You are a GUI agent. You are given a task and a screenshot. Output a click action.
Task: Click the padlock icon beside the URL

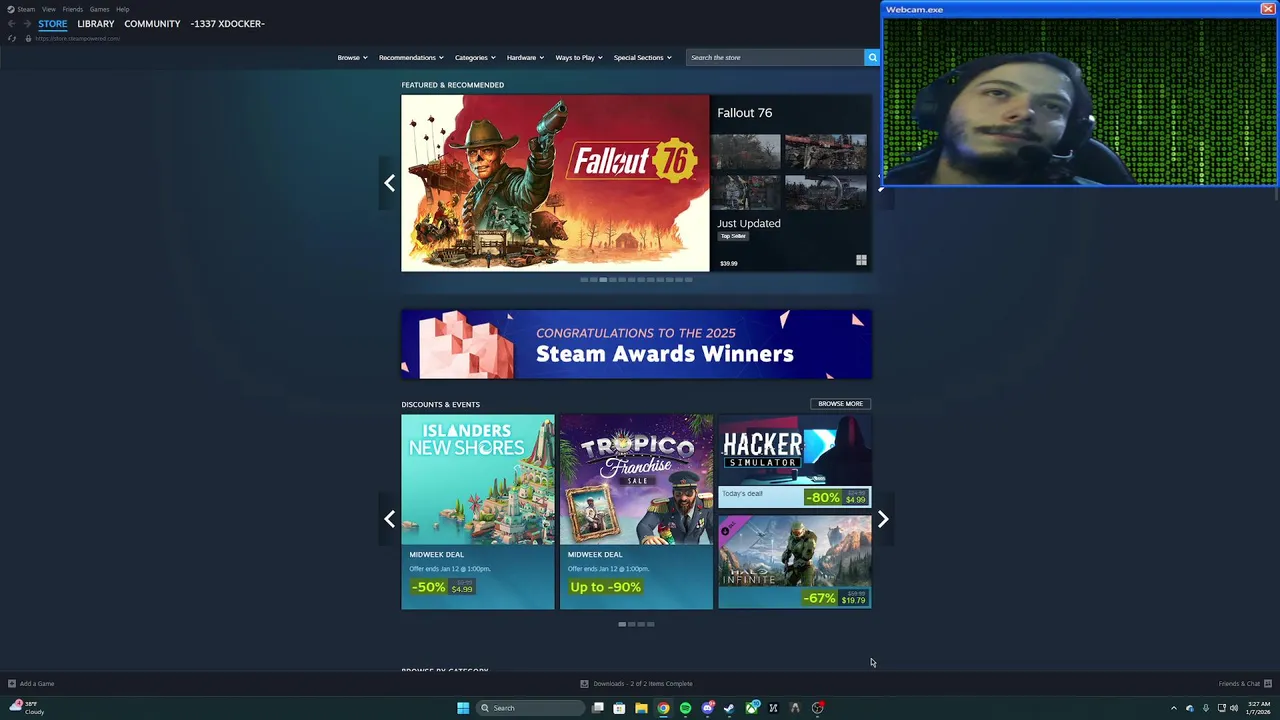coord(28,38)
